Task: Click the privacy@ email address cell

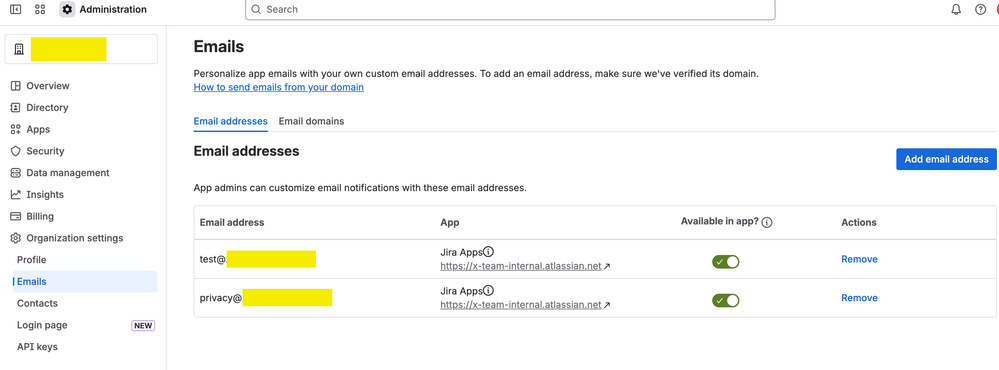Action: click(266, 298)
